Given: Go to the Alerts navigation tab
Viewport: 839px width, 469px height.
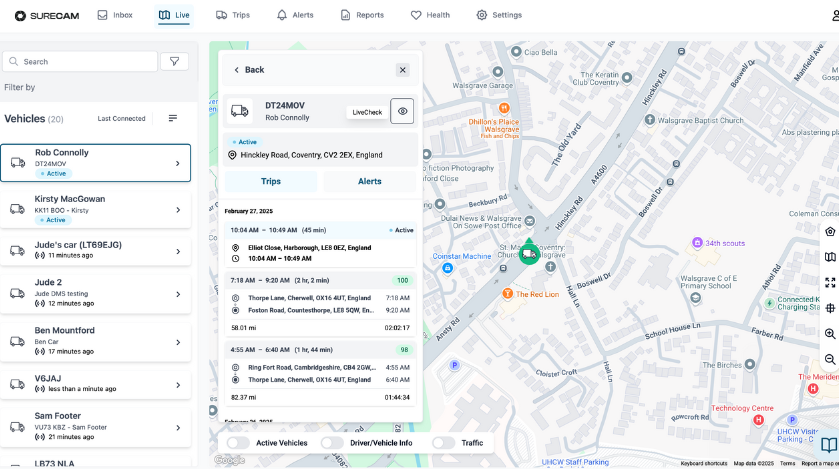Looking at the screenshot, I should click(x=295, y=15).
